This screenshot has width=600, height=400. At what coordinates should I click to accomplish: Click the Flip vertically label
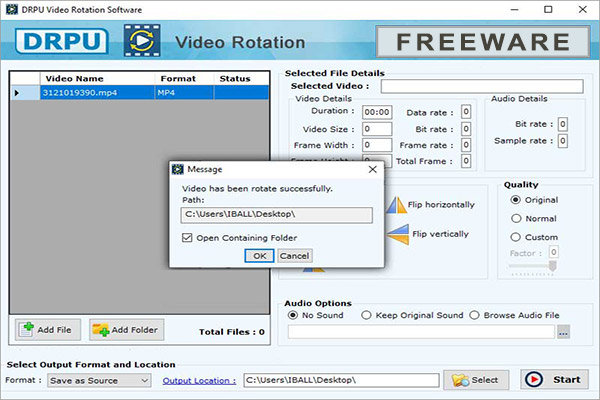click(x=440, y=234)
